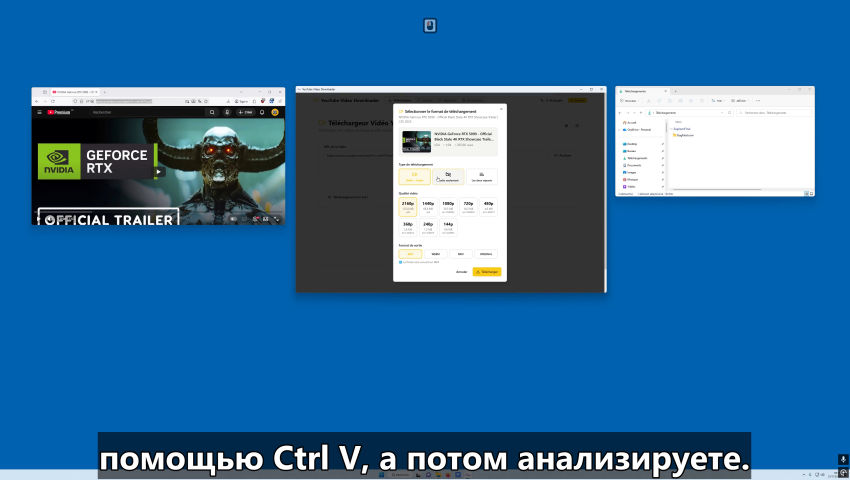Select the yellow folder in Explorer list

[683, 135]
